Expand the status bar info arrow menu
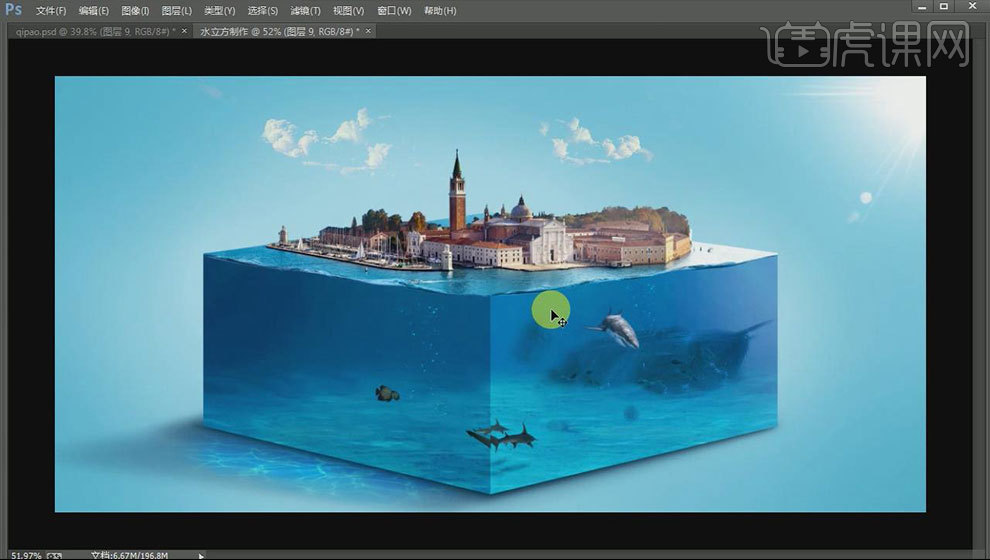Screen dimensions: 990x560 tap(201, 556)
